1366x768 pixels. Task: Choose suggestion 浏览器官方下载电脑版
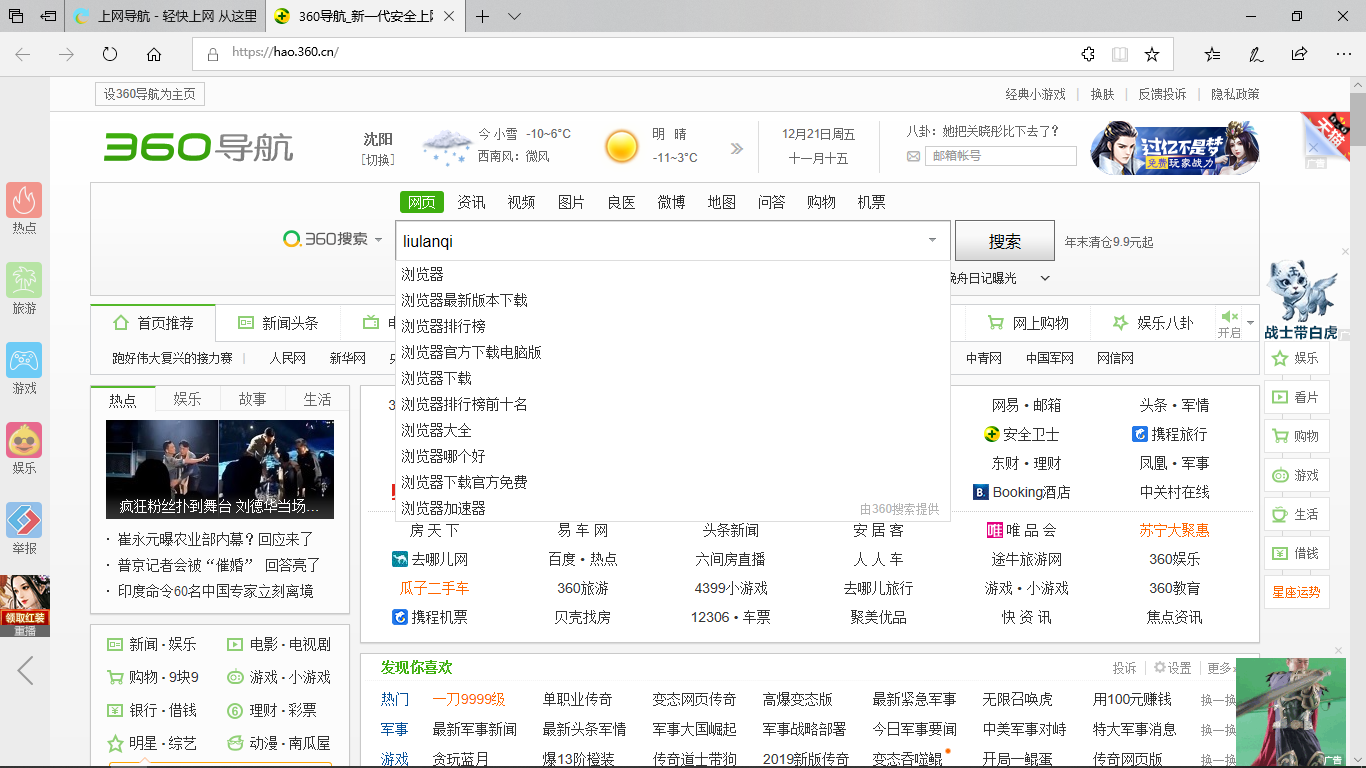click(x=672, y=352)
